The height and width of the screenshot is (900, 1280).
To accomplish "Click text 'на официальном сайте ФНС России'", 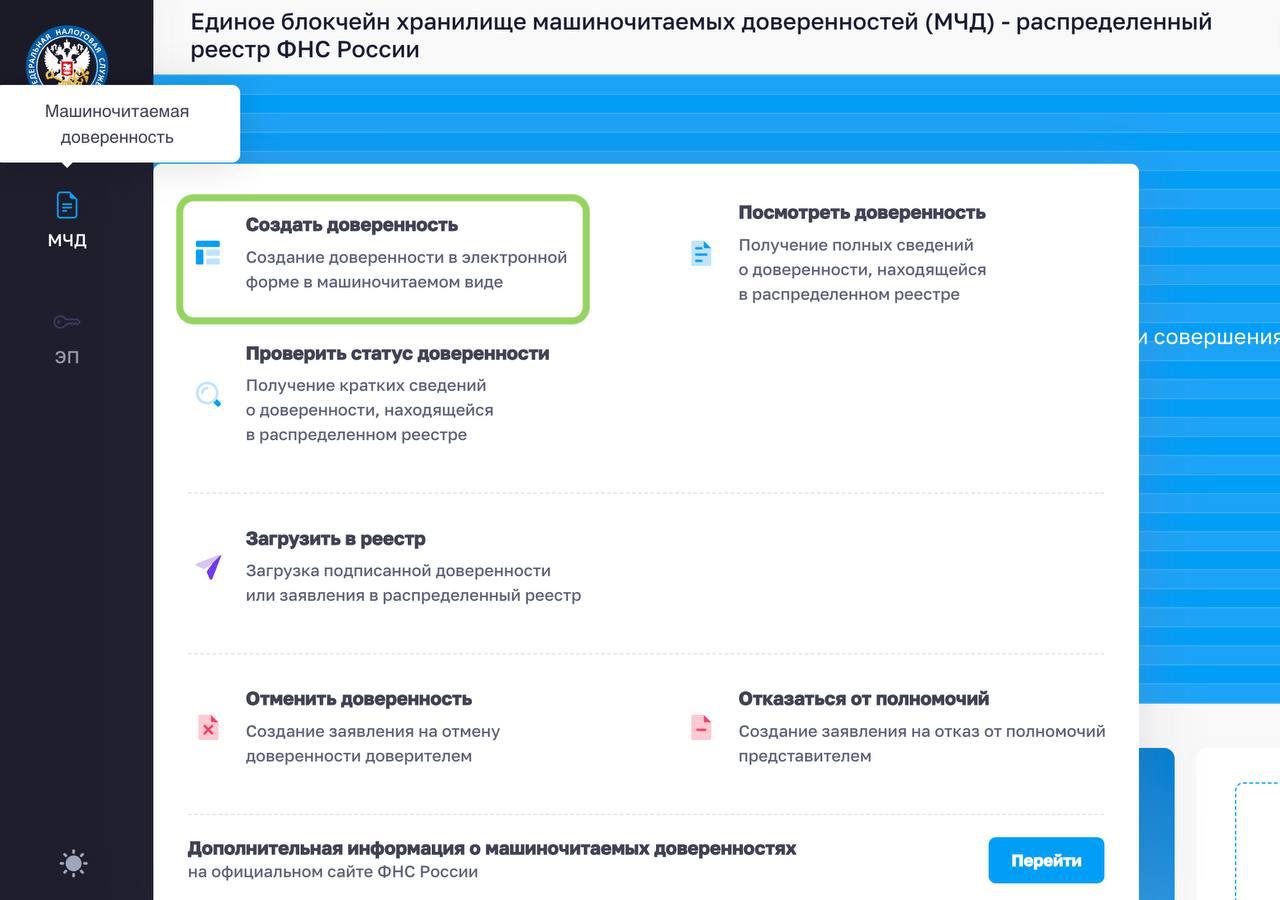I will (333, 872).
